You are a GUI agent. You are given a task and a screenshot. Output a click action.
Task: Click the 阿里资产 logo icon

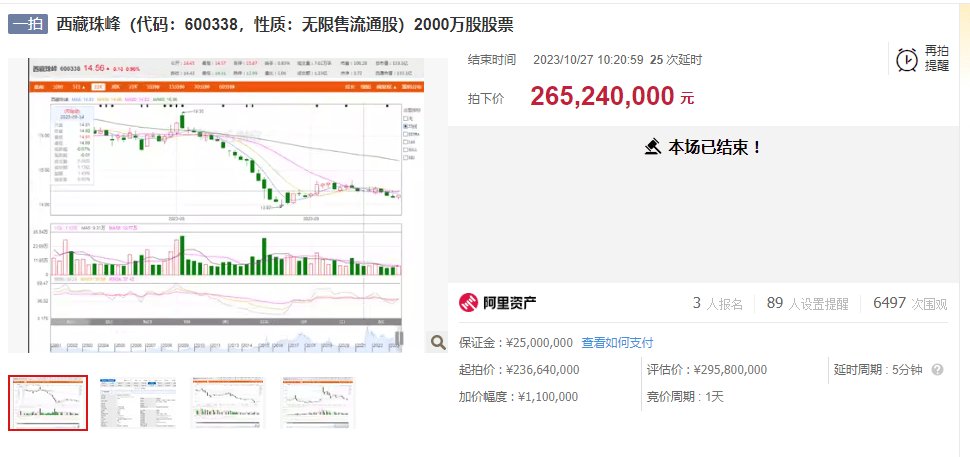click(468, 302)
